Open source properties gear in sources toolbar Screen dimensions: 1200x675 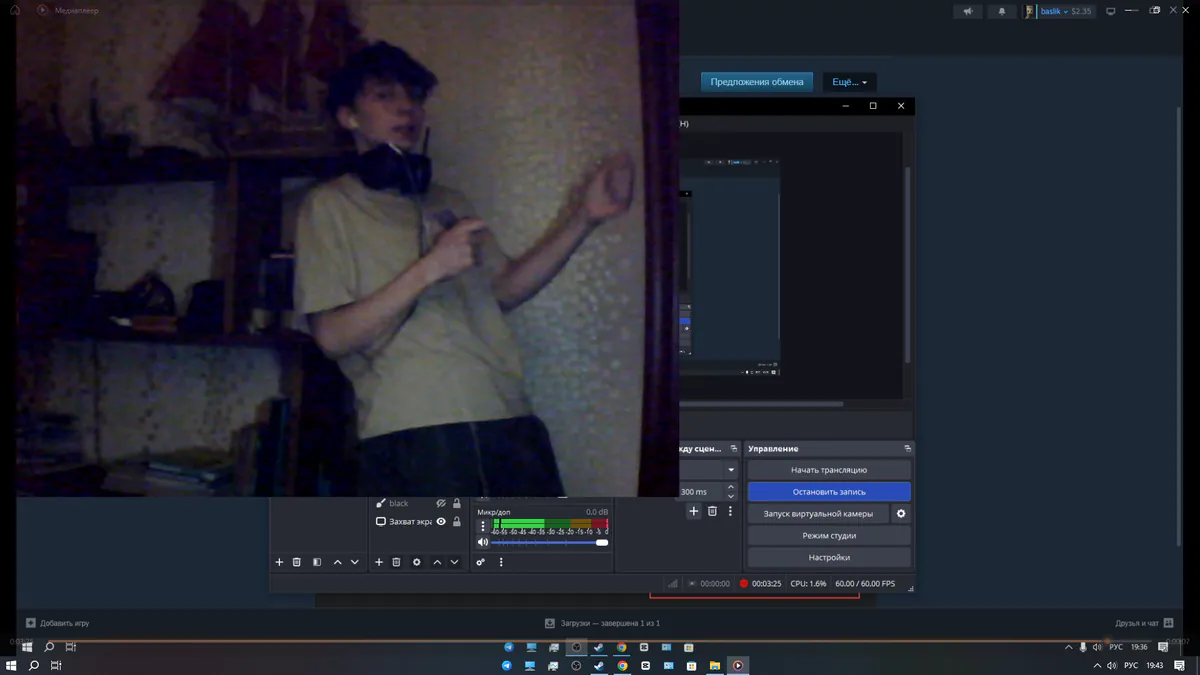click(417, 562)
